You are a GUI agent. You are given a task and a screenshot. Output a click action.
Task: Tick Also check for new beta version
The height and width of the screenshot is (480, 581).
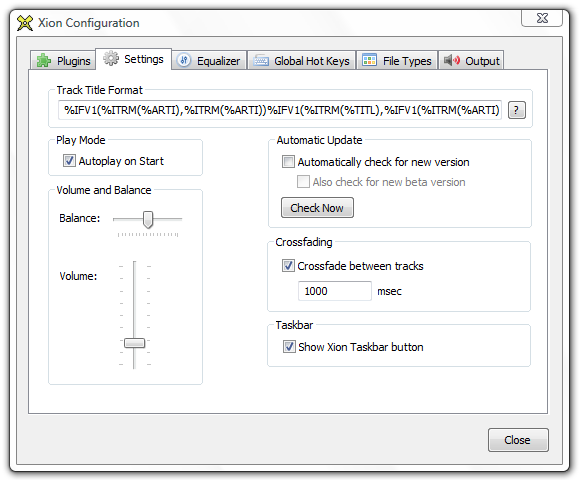(303, 182)
